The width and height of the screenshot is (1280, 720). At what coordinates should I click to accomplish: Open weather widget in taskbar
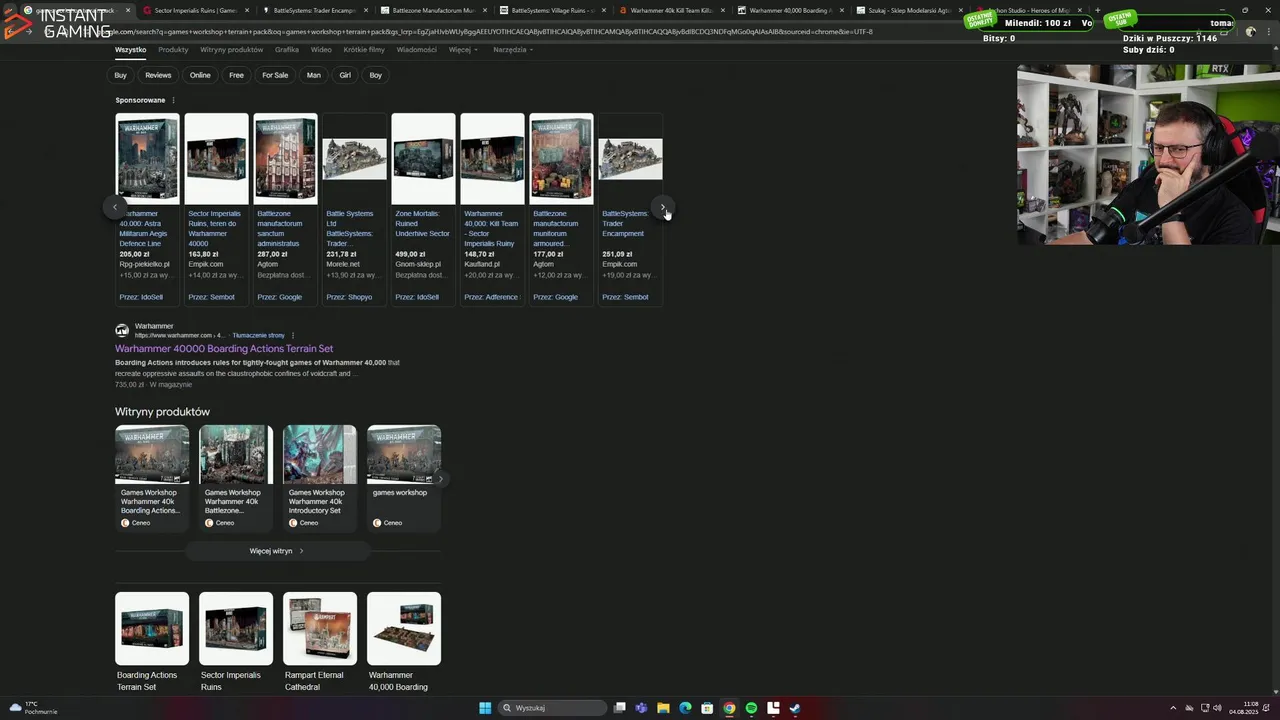tap(33, 708)
